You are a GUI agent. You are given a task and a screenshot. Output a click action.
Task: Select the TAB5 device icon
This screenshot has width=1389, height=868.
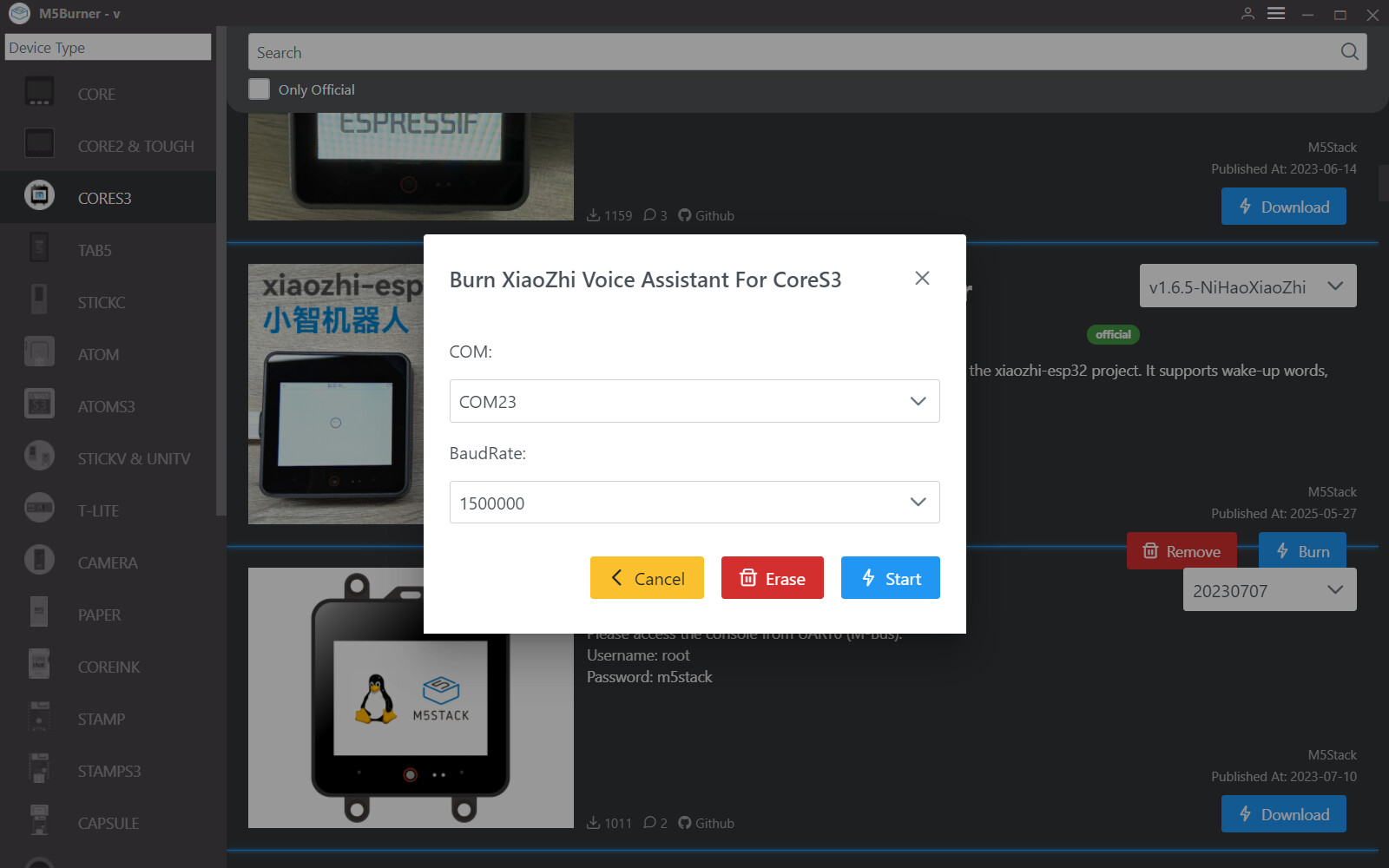39,248
